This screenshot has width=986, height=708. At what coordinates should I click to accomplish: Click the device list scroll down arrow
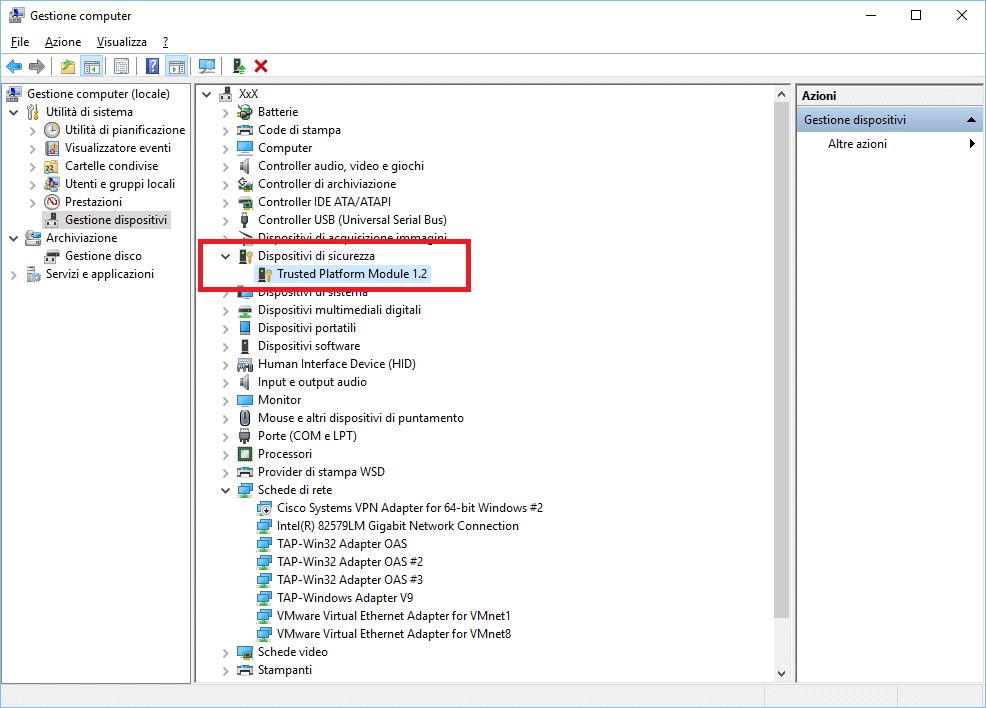(781, 673)
